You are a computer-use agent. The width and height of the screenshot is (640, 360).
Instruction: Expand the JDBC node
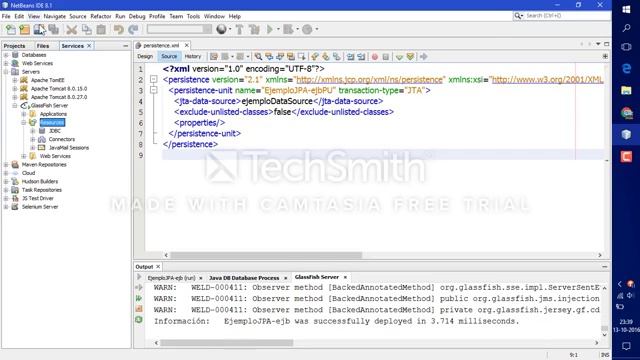pos(33,131)
